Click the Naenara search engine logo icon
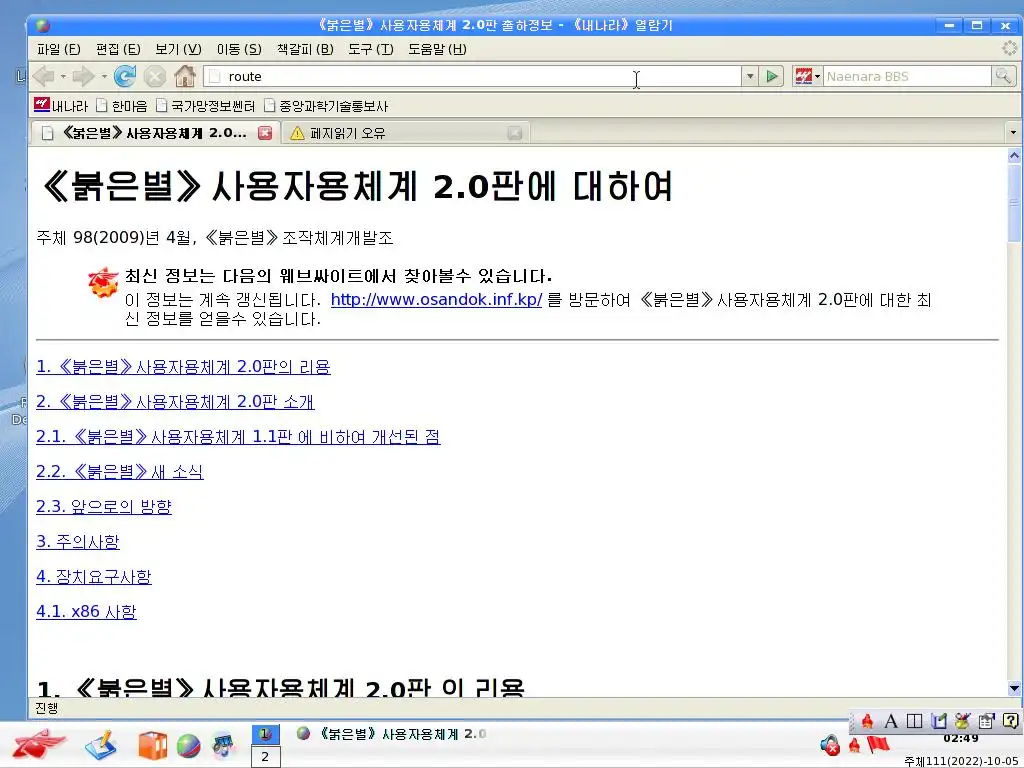1024x768 pixels. point(803,76)
